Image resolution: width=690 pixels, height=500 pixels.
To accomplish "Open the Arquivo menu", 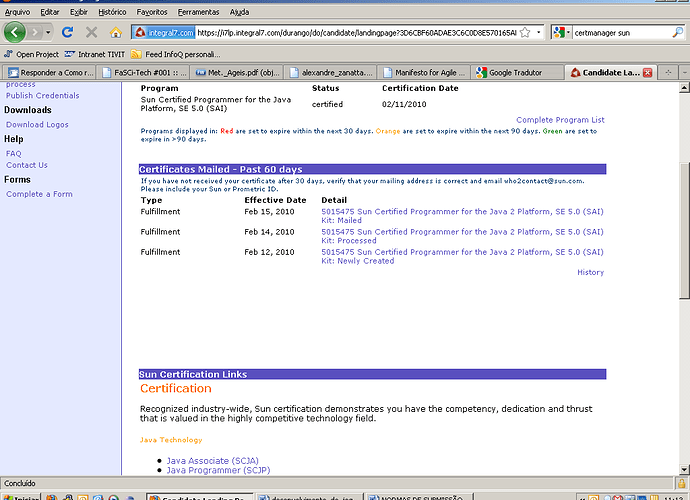I will pos(17,12).
